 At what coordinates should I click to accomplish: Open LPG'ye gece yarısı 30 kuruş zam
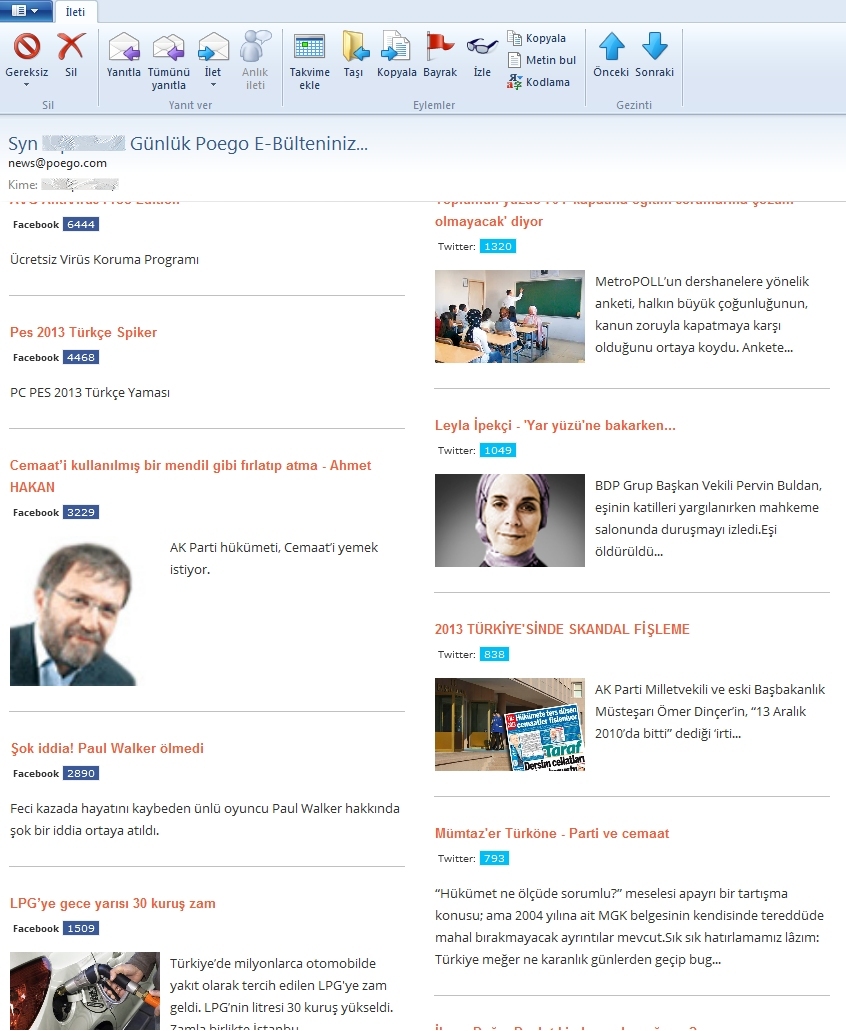point(112,903)
